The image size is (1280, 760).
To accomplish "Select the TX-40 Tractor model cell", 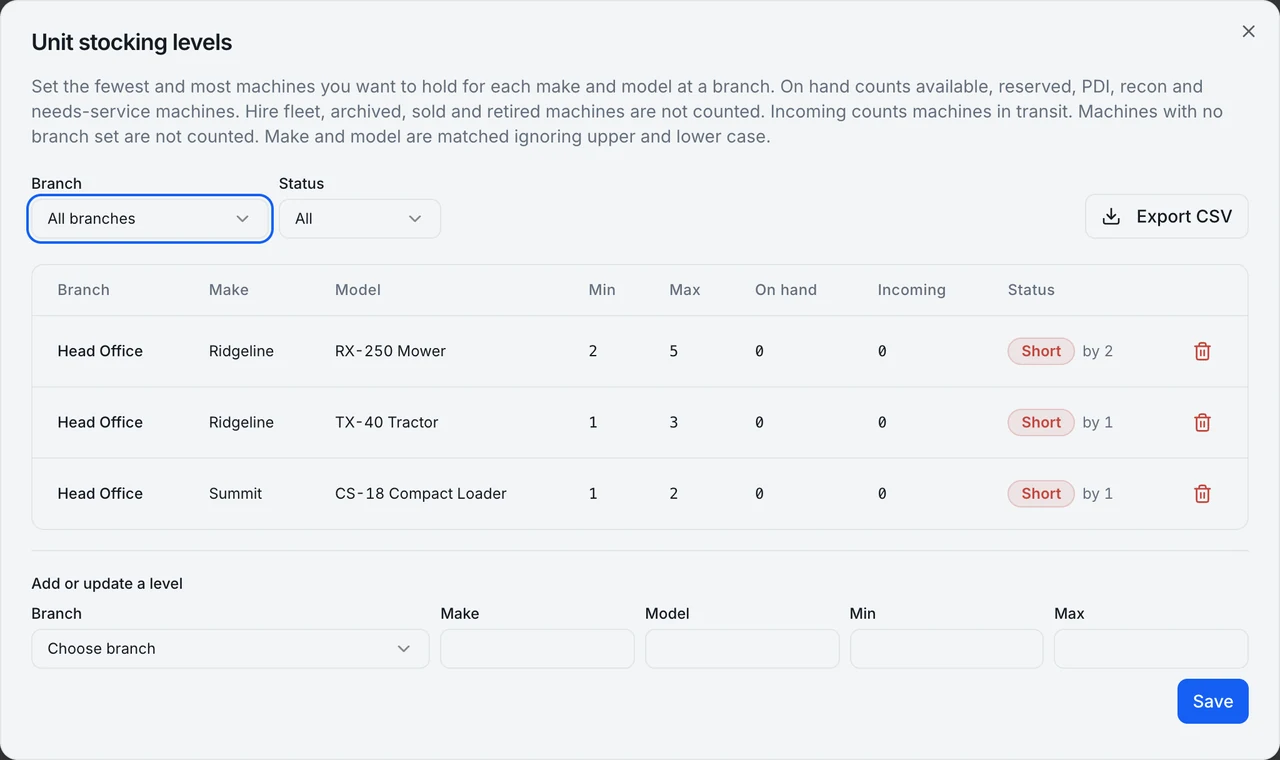I will pos(387,422).
